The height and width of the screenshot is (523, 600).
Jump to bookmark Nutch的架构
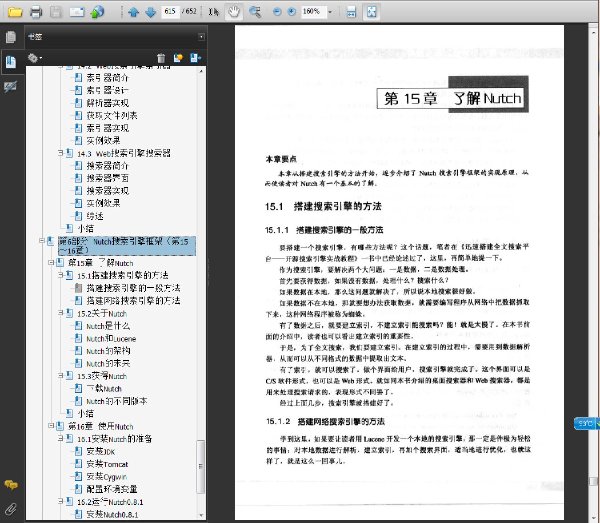[108, 350]
